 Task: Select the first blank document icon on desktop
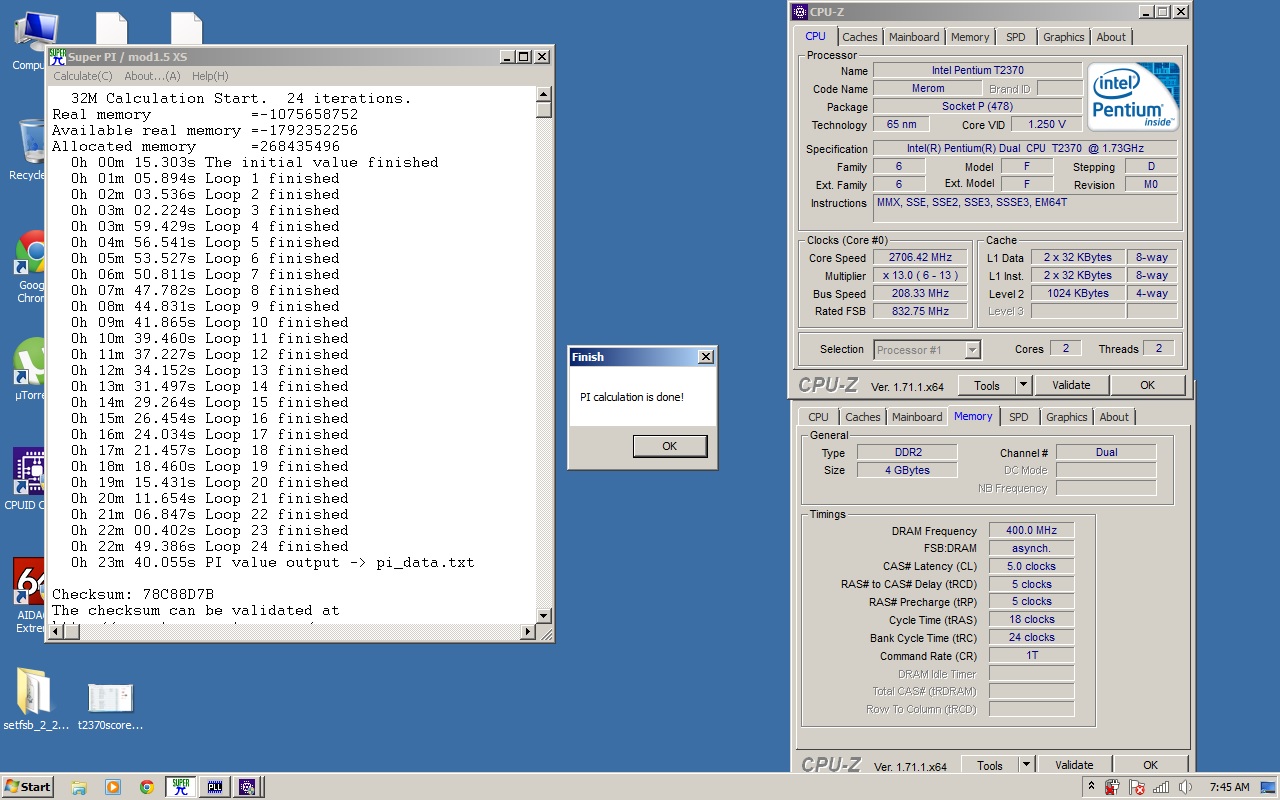tap(111, 28)
